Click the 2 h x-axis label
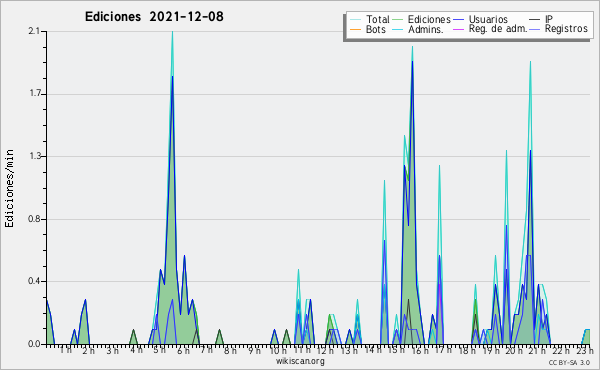 (x=88, y=350)
